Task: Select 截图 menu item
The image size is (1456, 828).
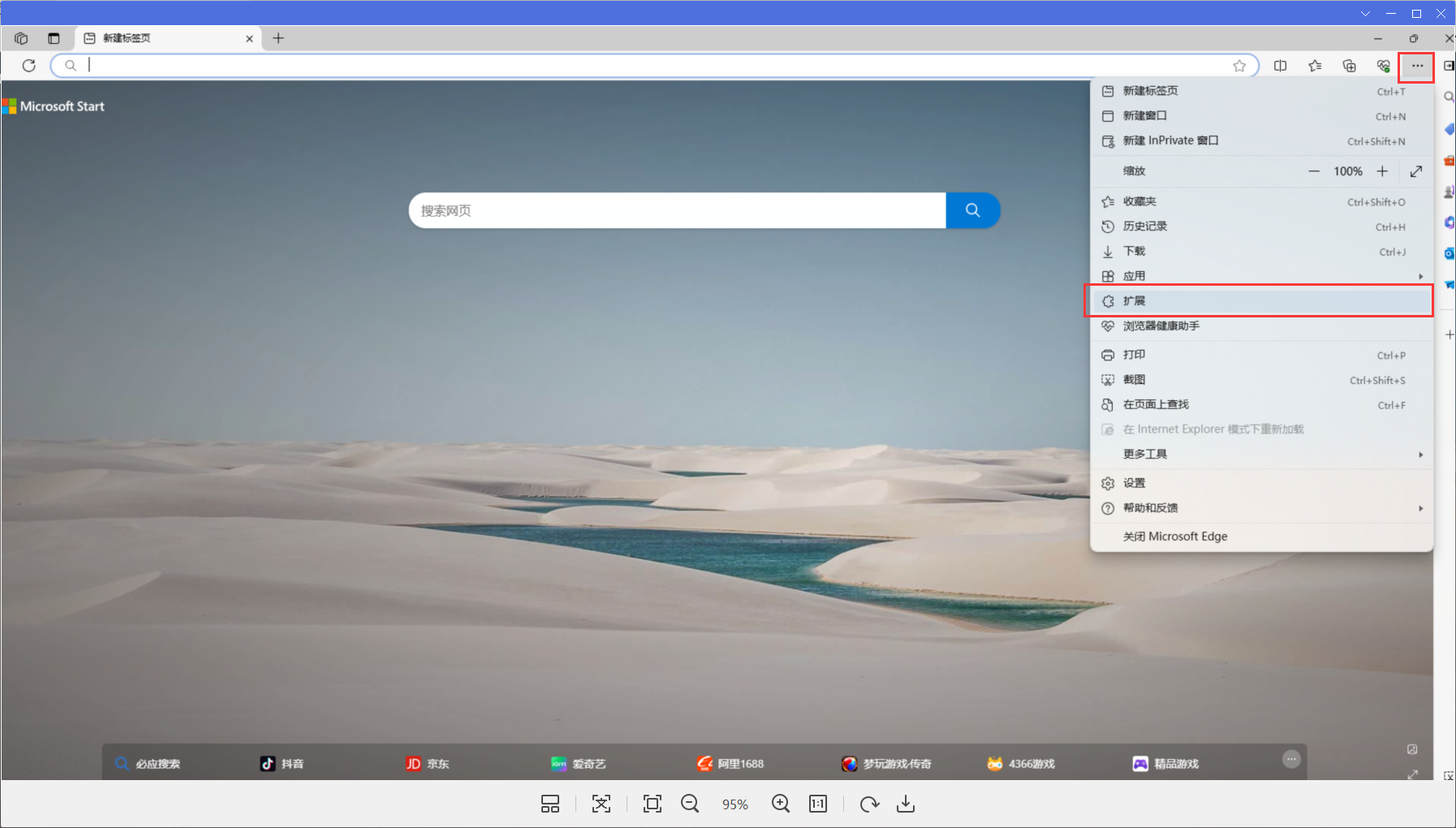Action: [x=1262, y=380]
